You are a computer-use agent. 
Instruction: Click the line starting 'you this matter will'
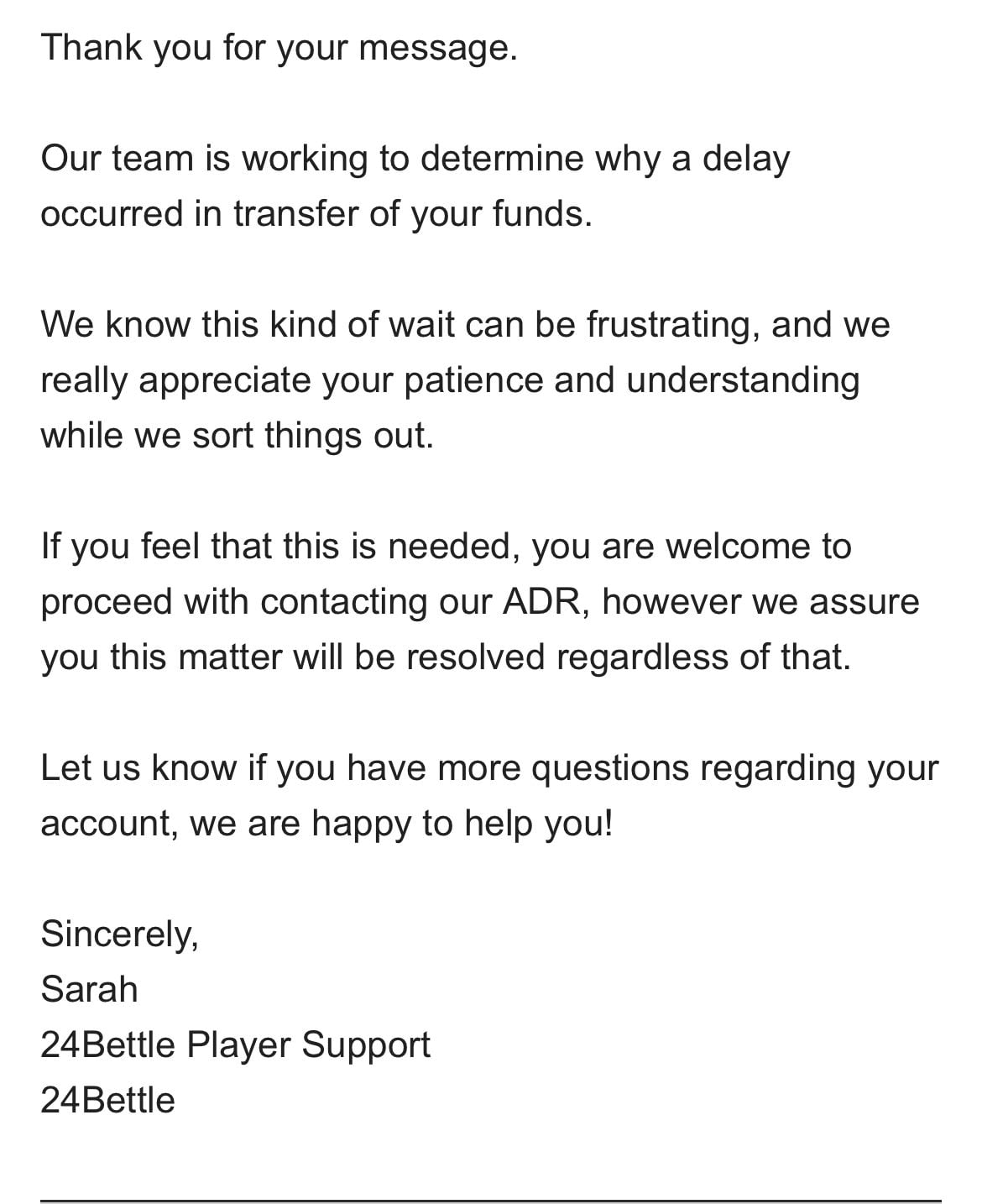pyautogui.click(x=446, y=657)
